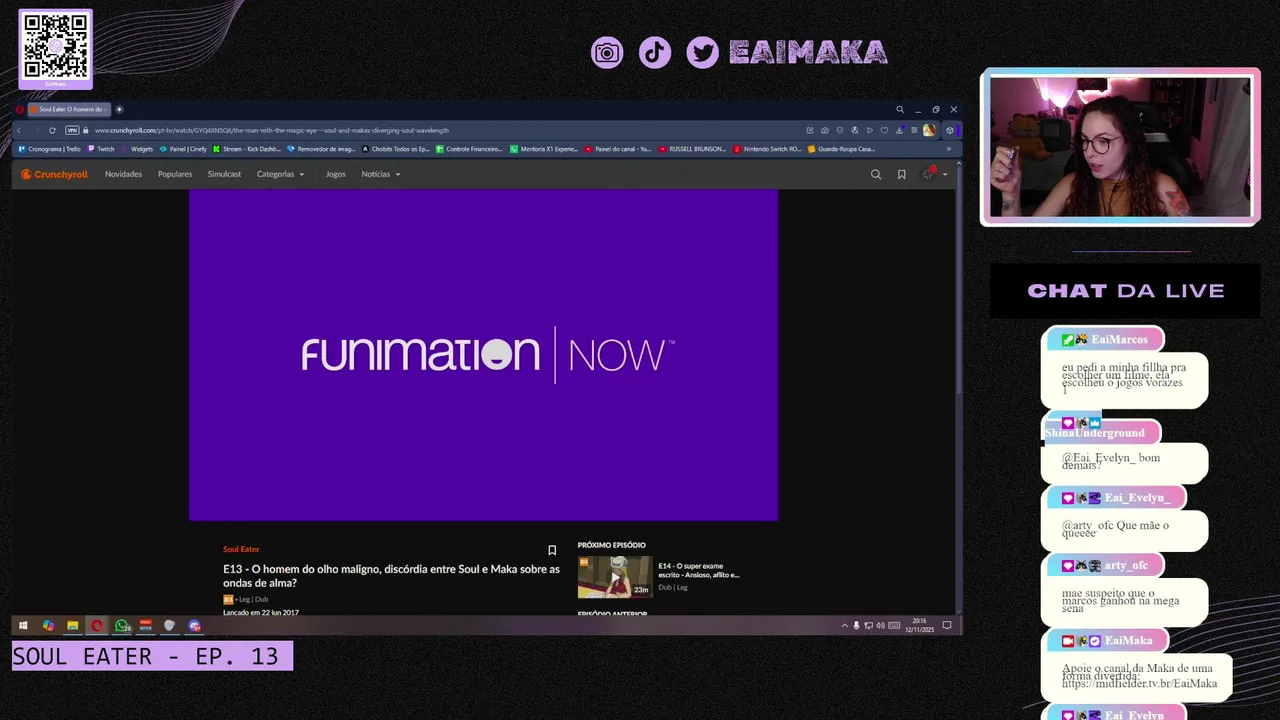Open taskbar notification center icon
1280x720 pixels.
[x=947, y=626]
